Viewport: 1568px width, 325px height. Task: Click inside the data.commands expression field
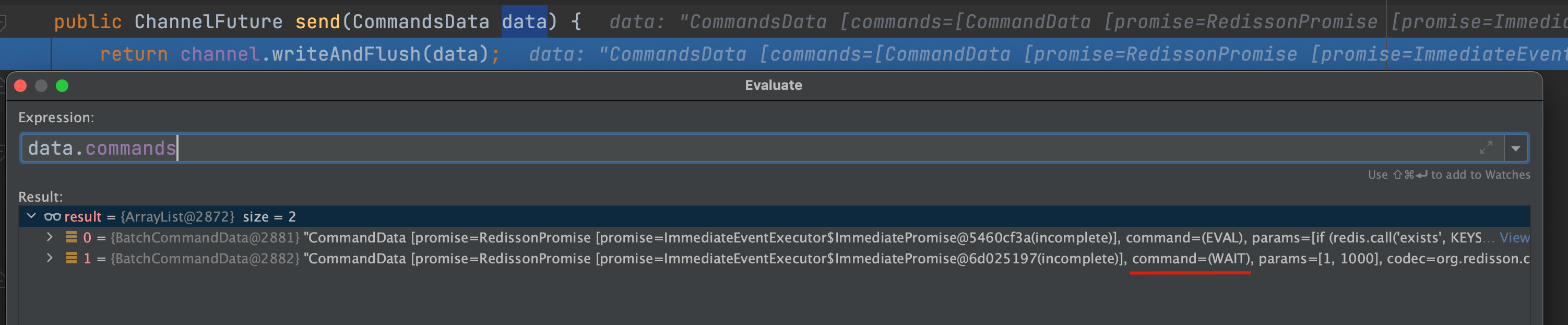pyautogui.click(x=762, y=148)
